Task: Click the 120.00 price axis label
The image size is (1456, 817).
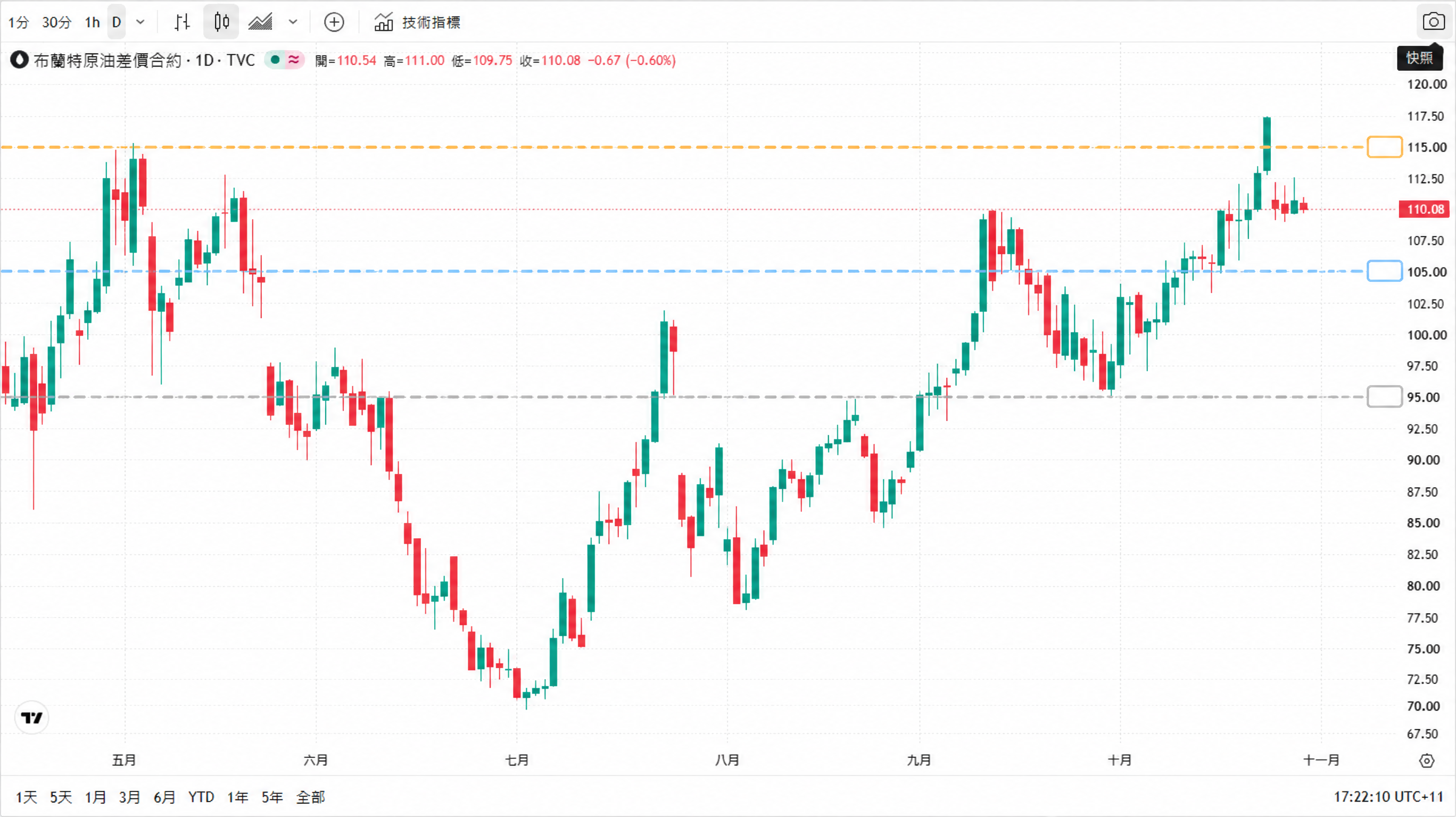Action: pos(1427,84)
